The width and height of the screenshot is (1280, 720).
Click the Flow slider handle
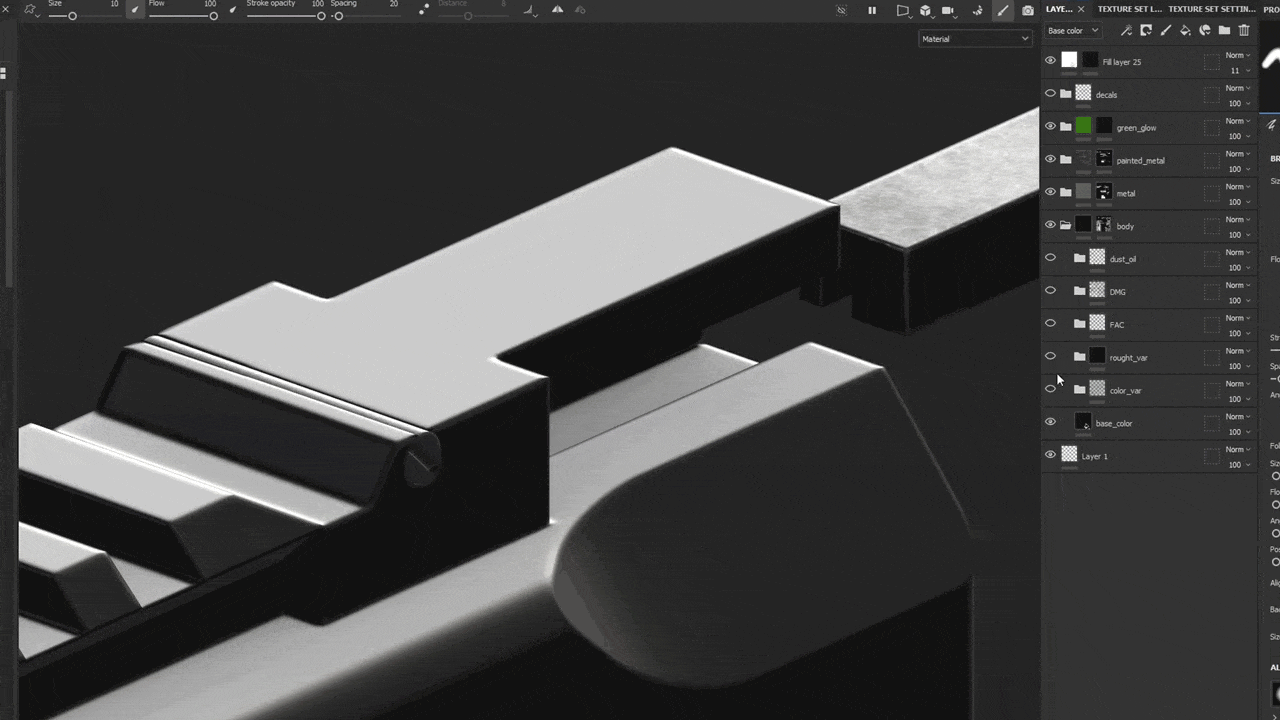(213, 16)
